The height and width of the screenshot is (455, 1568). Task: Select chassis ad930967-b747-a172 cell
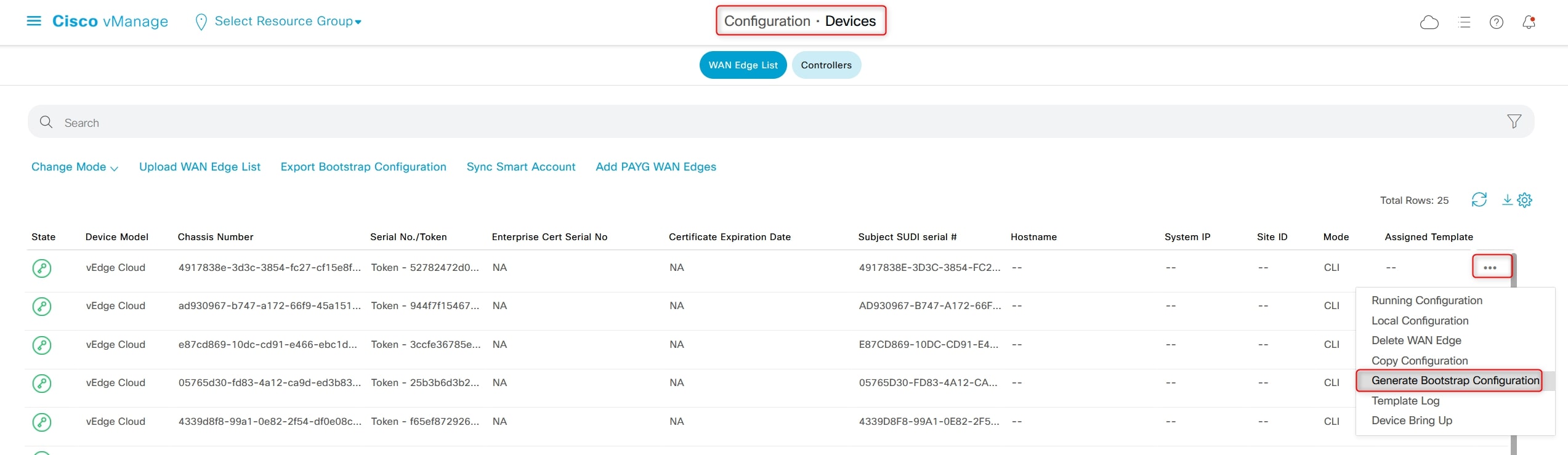[270, 306]
